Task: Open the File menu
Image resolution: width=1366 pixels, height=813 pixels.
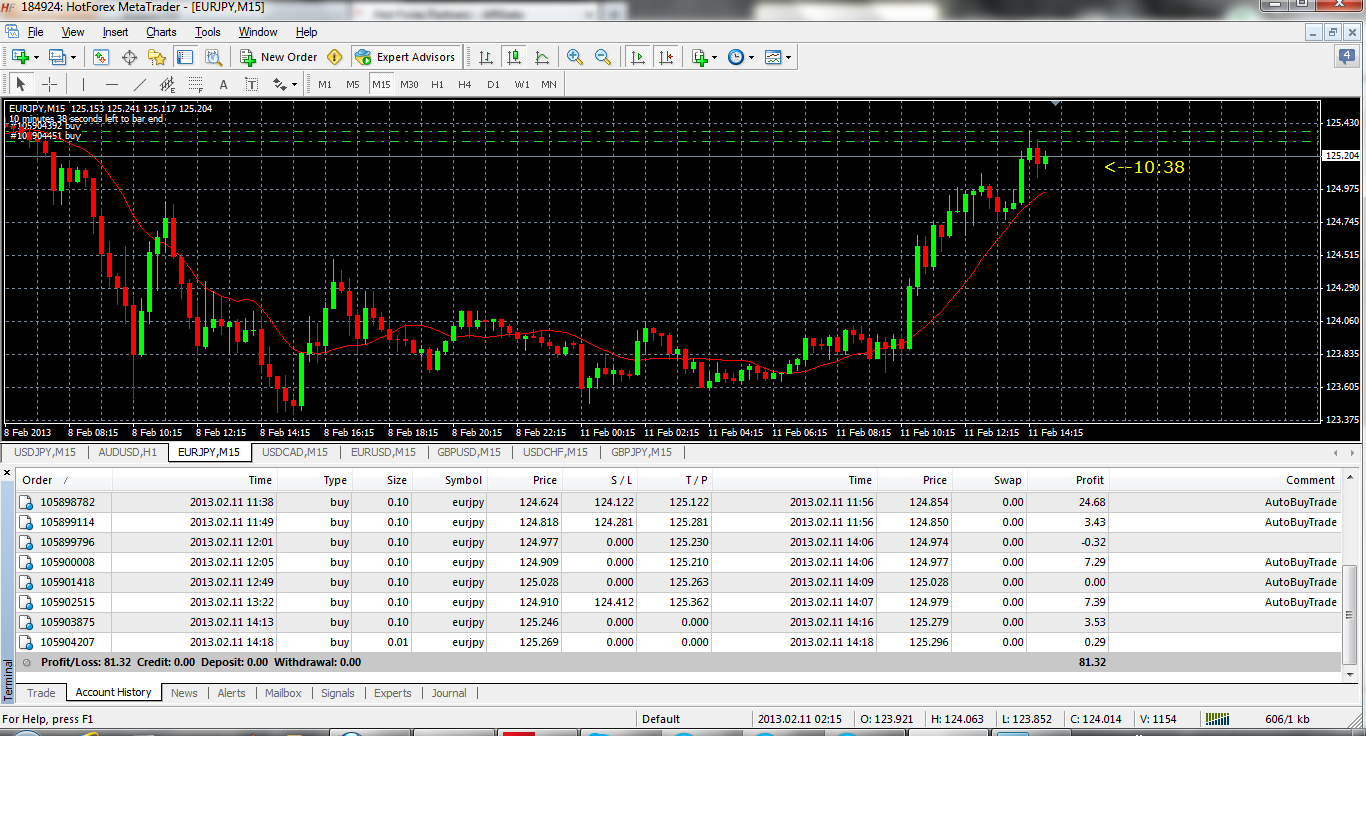Action: coord(36,32)
